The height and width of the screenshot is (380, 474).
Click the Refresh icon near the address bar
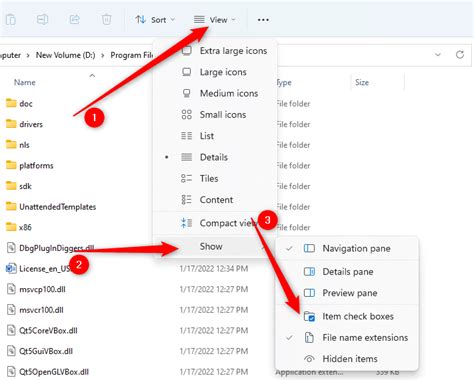tap(460, 55)
